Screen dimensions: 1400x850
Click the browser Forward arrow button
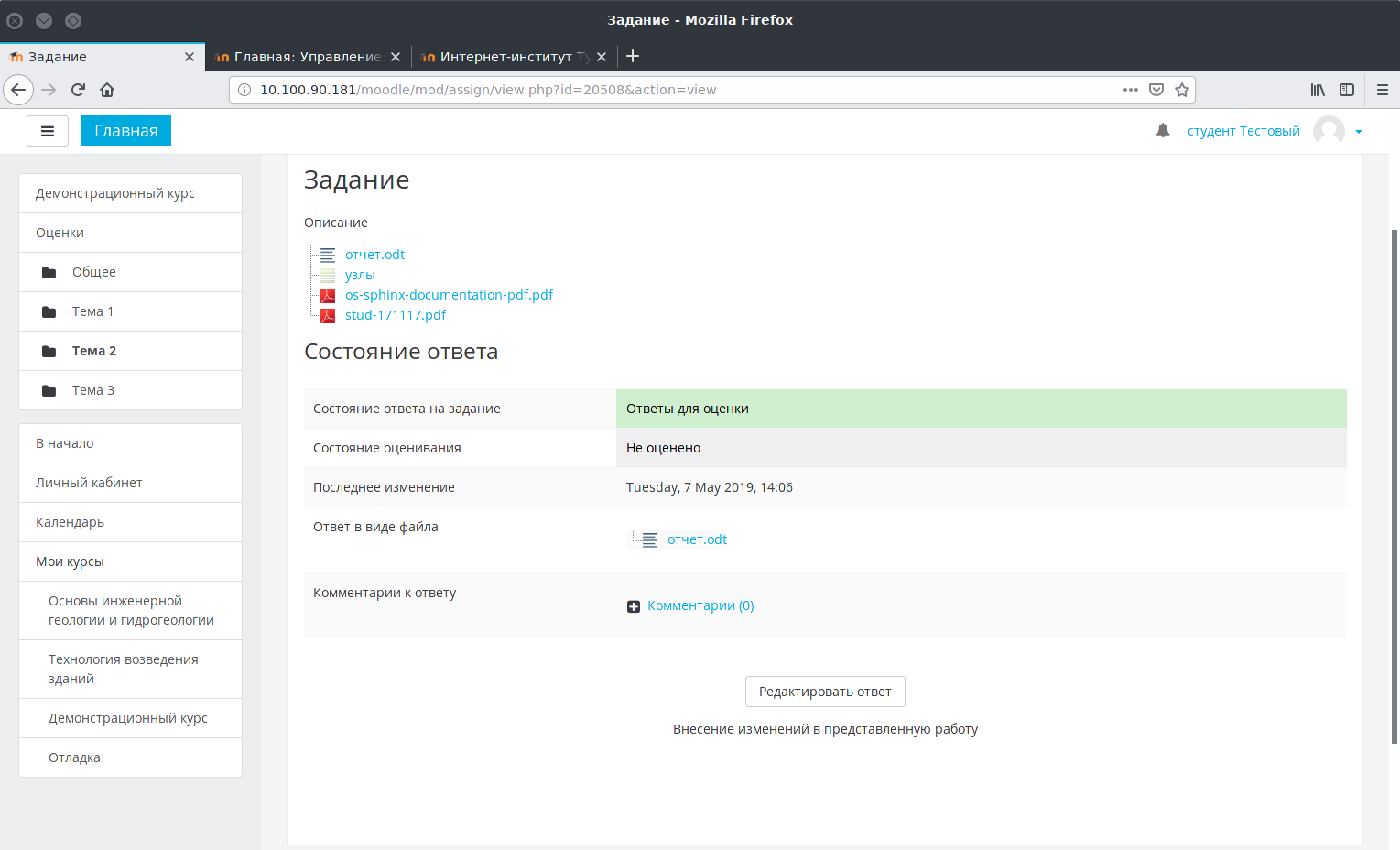tap(49, 90)
